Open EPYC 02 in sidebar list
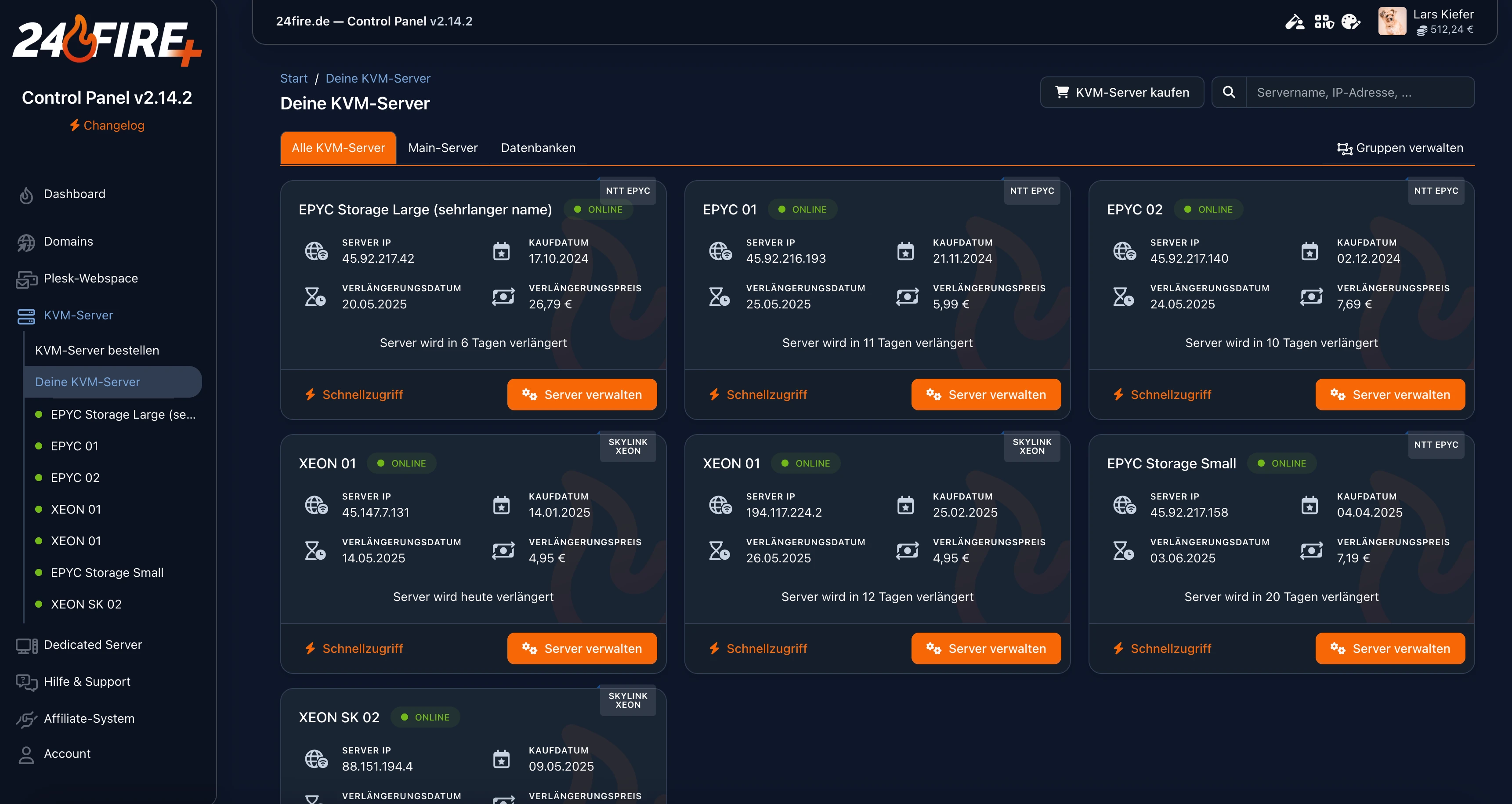 [75, 478]
